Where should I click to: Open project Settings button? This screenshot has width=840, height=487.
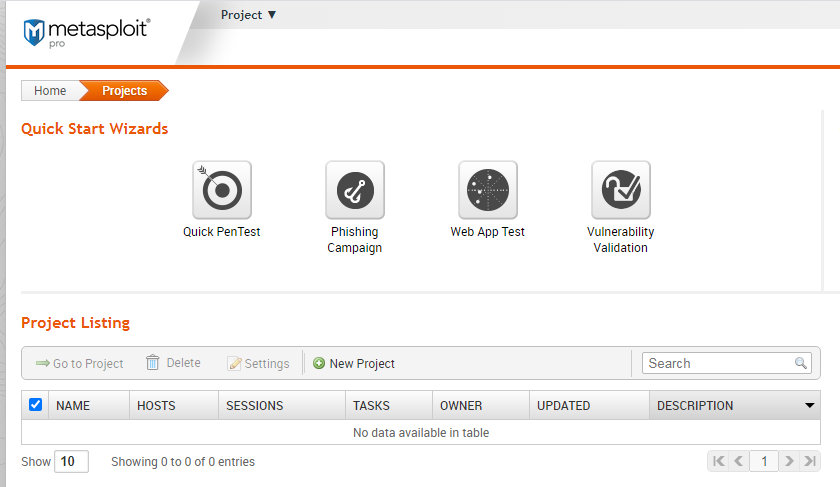point(258,363)
